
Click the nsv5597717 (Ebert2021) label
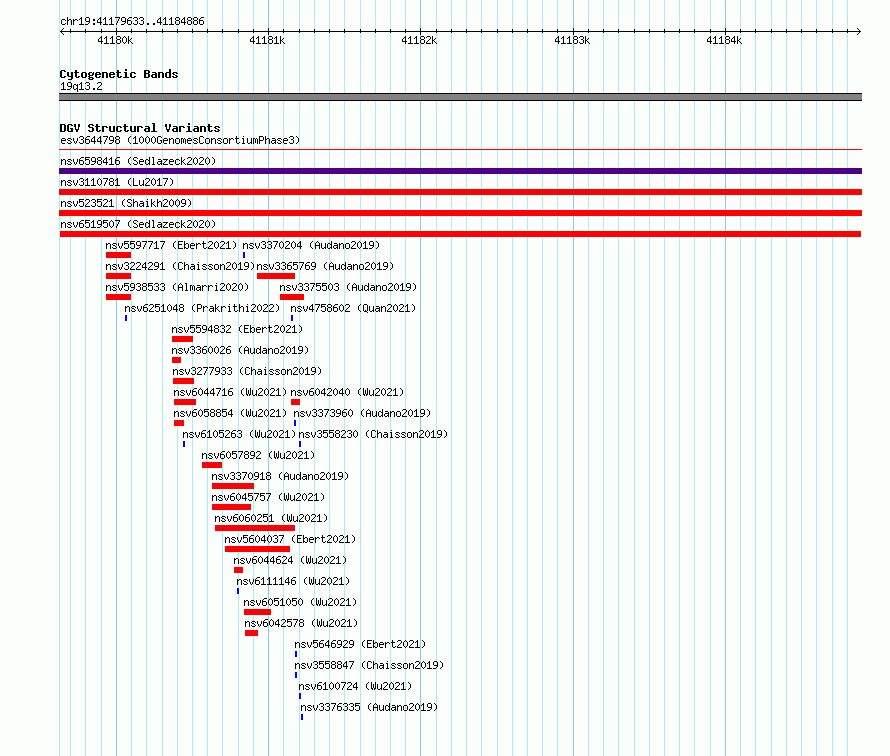point(171,245)
